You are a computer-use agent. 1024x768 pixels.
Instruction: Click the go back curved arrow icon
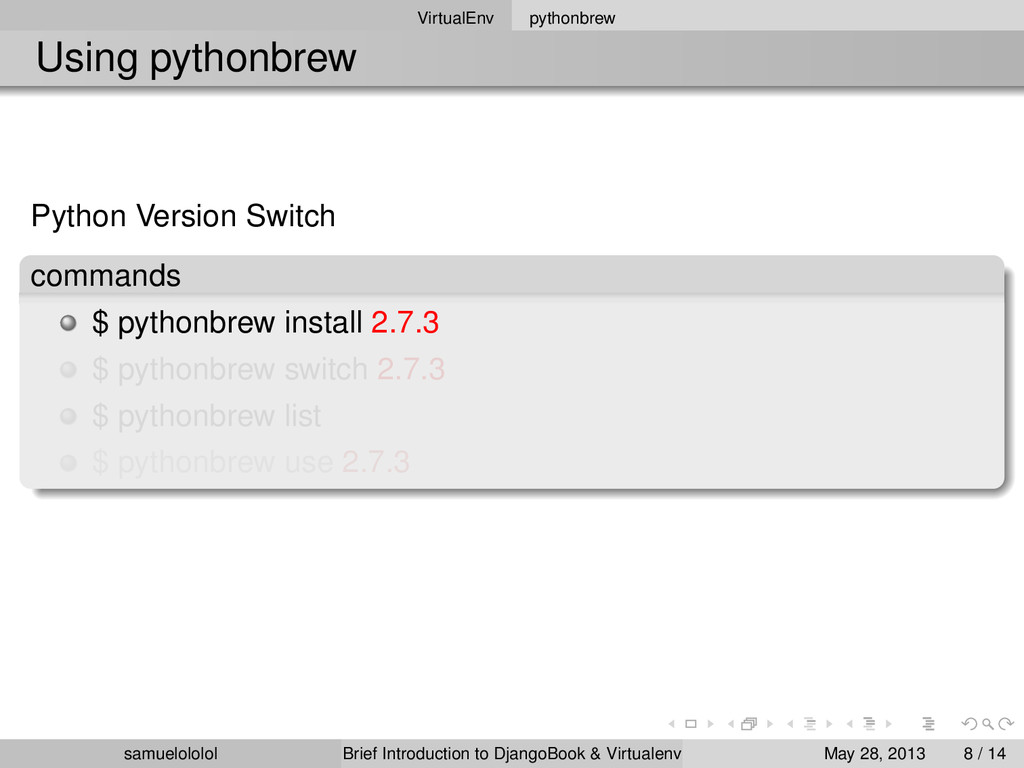(970, 724)
